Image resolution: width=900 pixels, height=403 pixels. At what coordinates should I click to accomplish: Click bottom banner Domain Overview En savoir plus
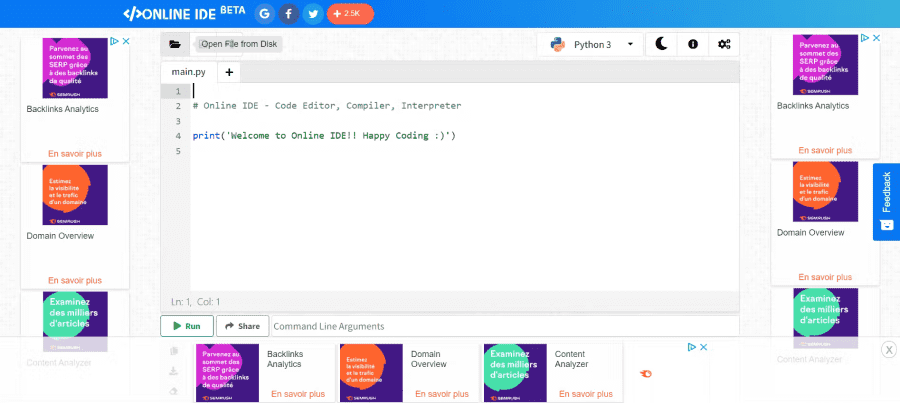[x=442, y=394]
